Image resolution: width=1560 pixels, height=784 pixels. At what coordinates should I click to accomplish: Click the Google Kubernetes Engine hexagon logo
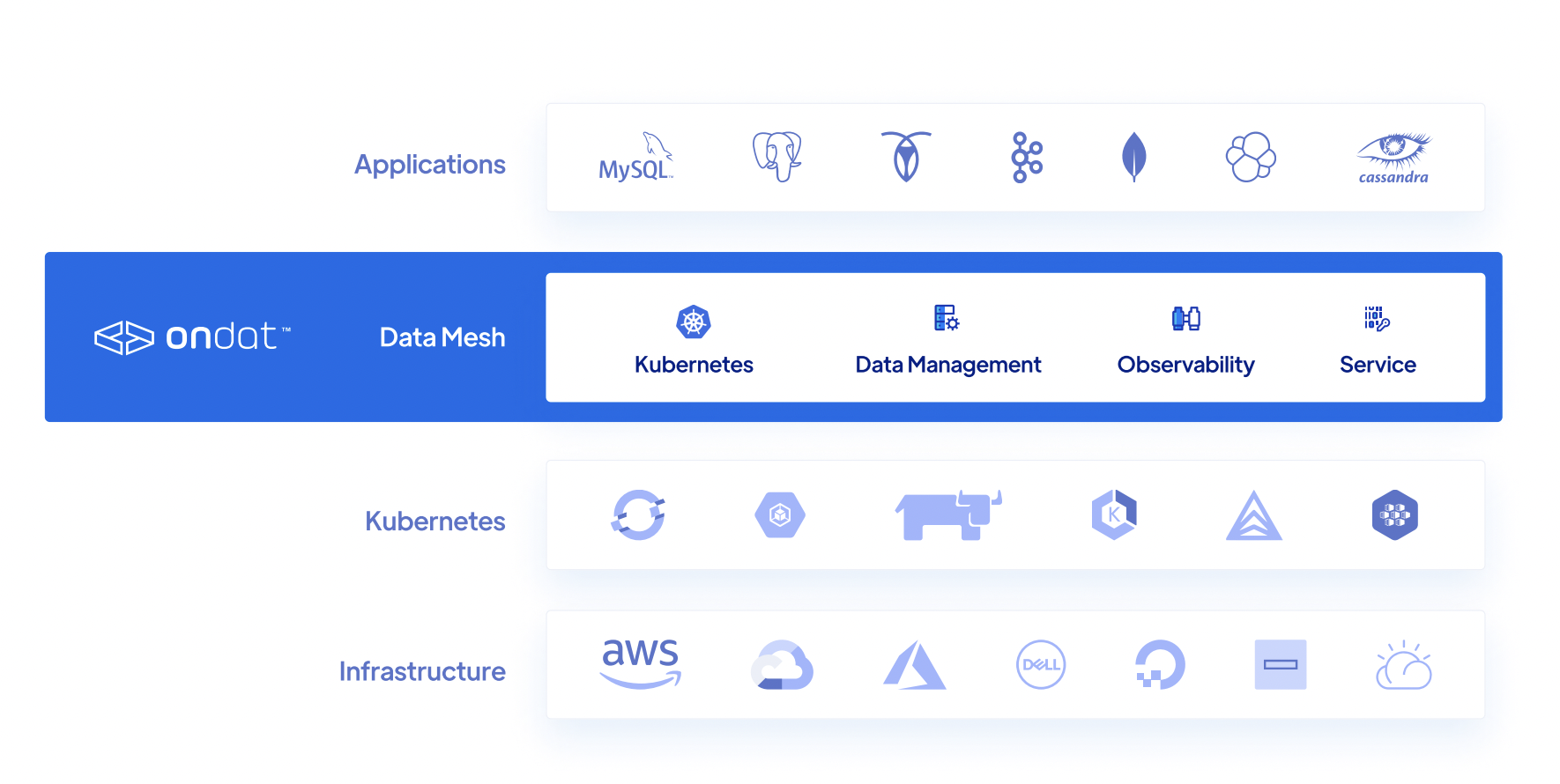[780, 514]
